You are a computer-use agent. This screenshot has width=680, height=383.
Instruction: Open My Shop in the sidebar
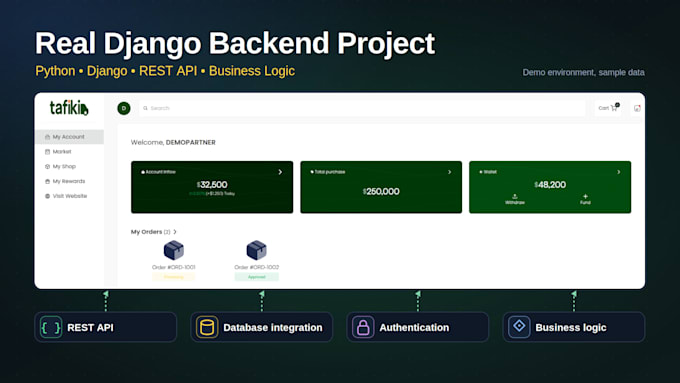coord(69,166)
